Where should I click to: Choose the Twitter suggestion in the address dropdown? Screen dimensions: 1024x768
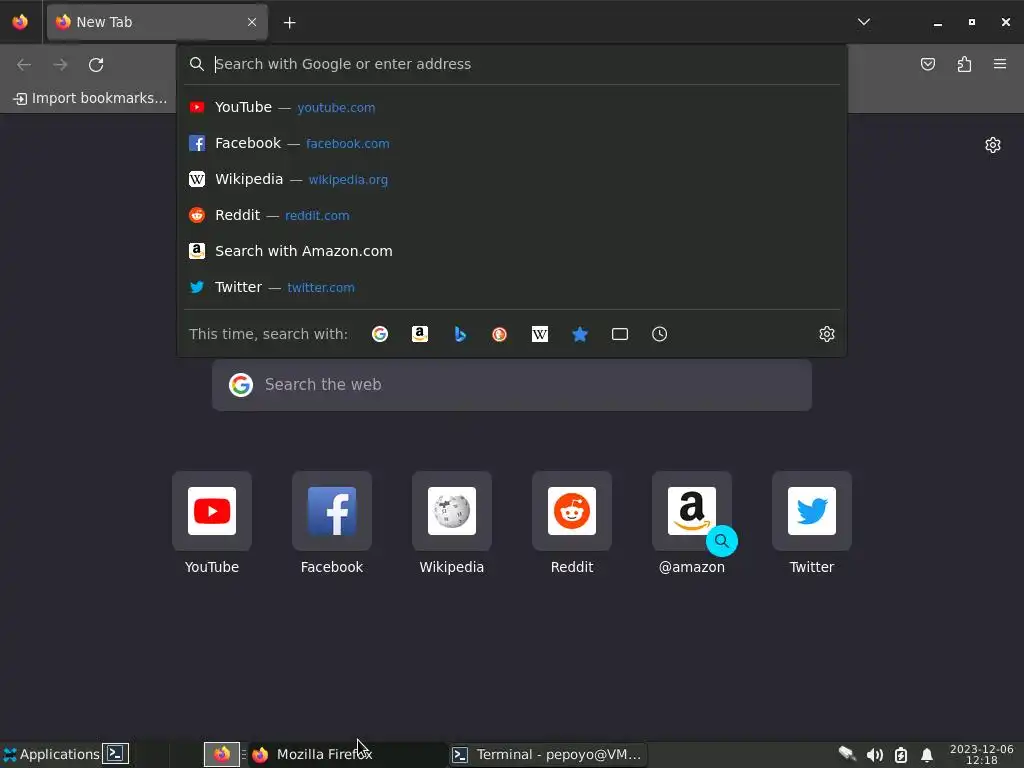pyautogui.click(x=512, y=287)
